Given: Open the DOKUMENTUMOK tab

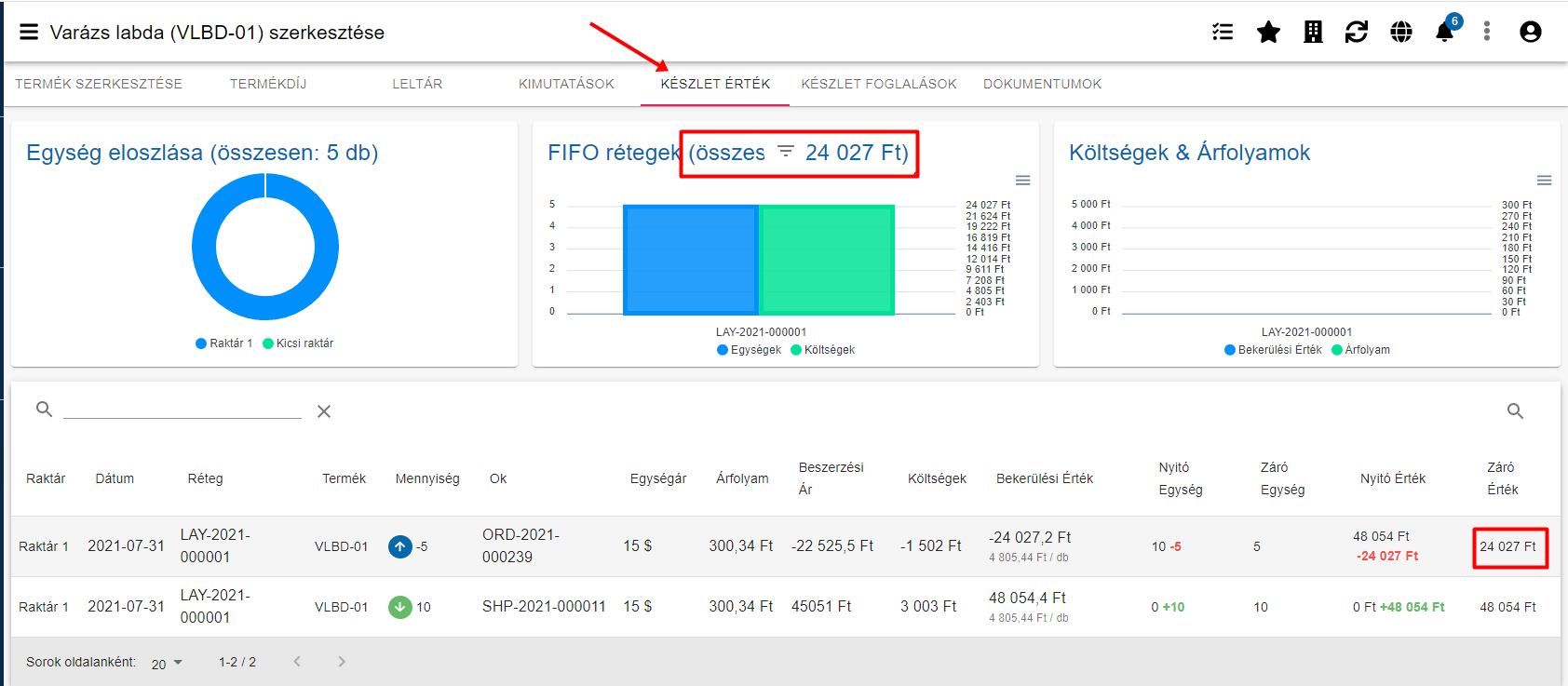Looking at the screenshot, I should click(1042, 84).
